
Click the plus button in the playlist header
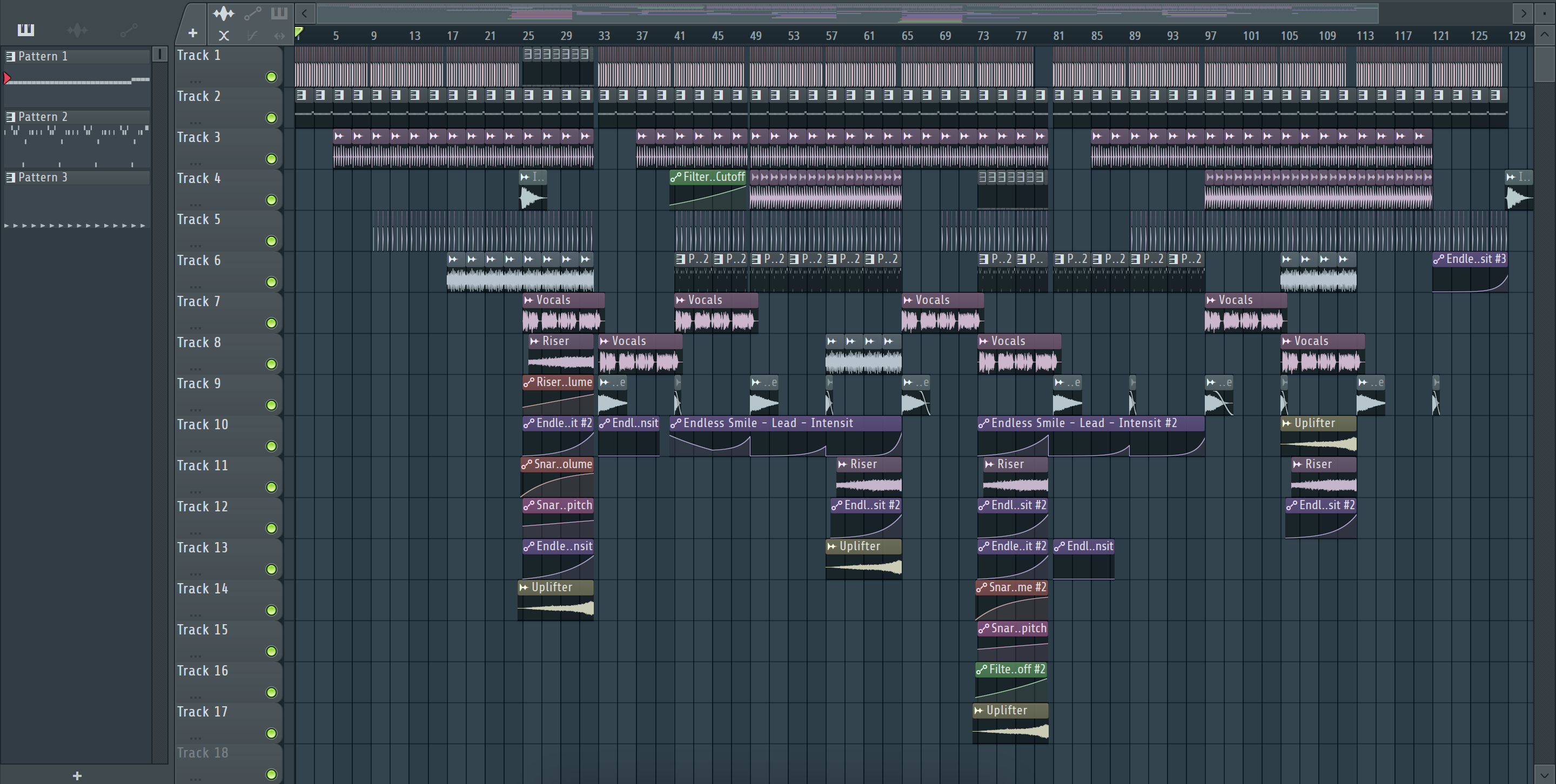click(193, 33)
